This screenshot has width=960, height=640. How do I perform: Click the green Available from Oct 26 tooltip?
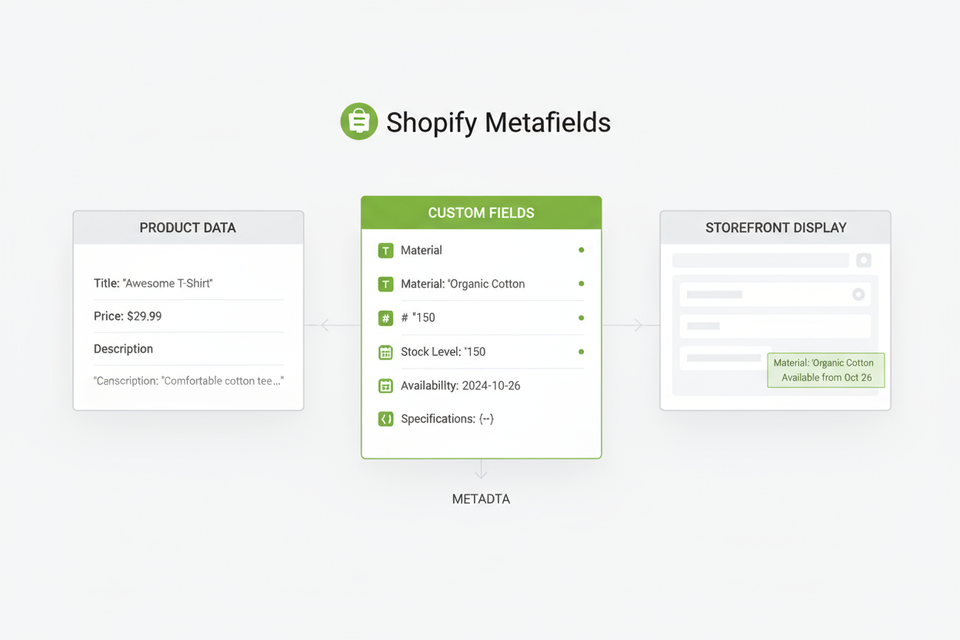[826, 370]
